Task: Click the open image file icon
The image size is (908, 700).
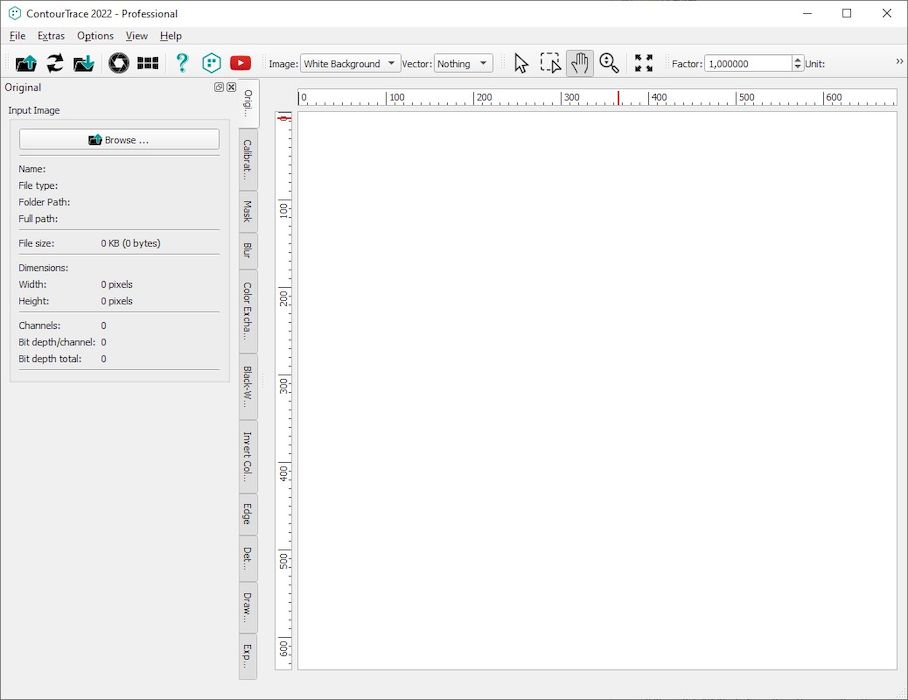Action: (x=26, y=63)
